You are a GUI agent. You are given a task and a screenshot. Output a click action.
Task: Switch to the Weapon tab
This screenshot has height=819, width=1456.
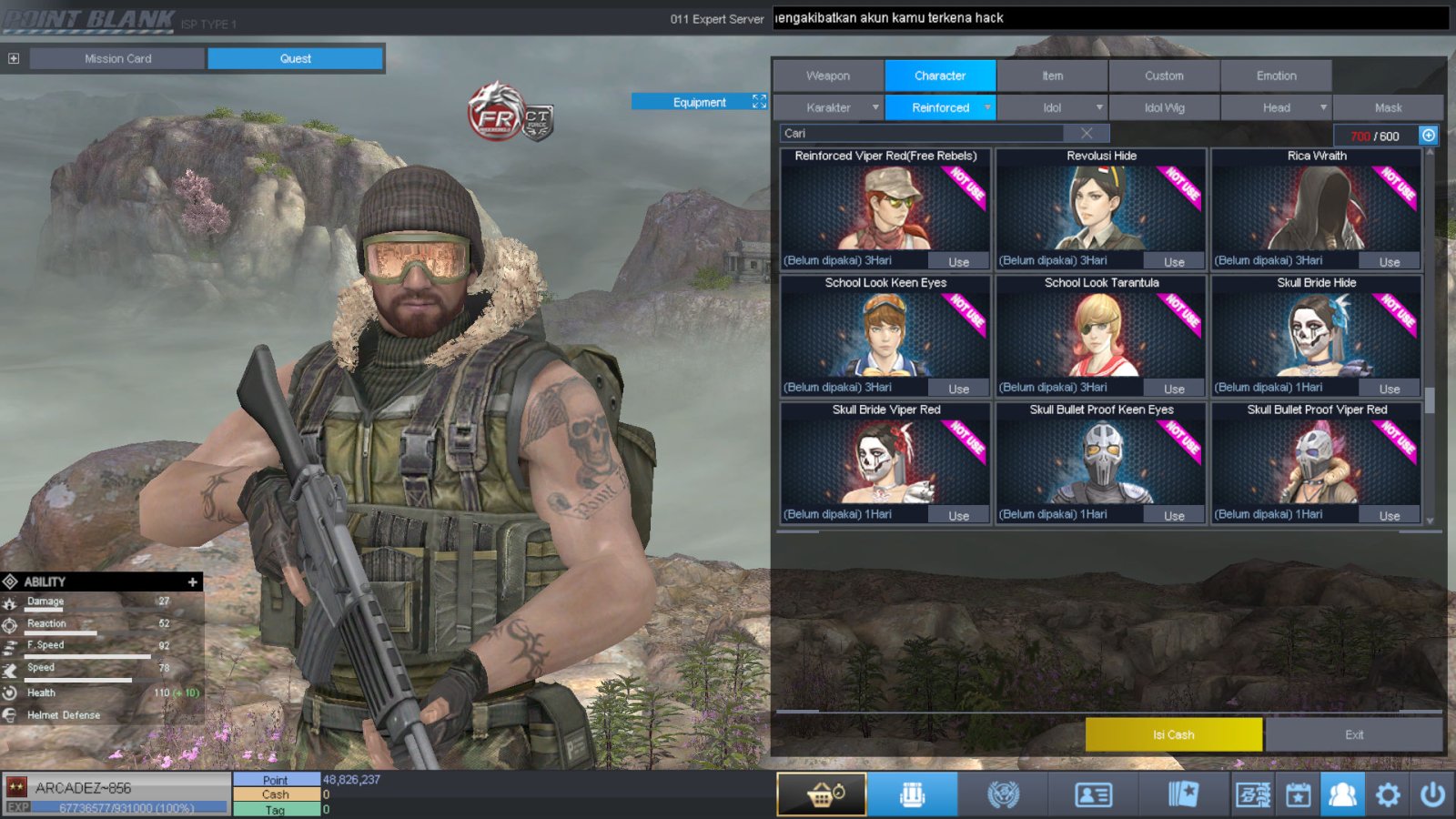click(x=828, y=76)
